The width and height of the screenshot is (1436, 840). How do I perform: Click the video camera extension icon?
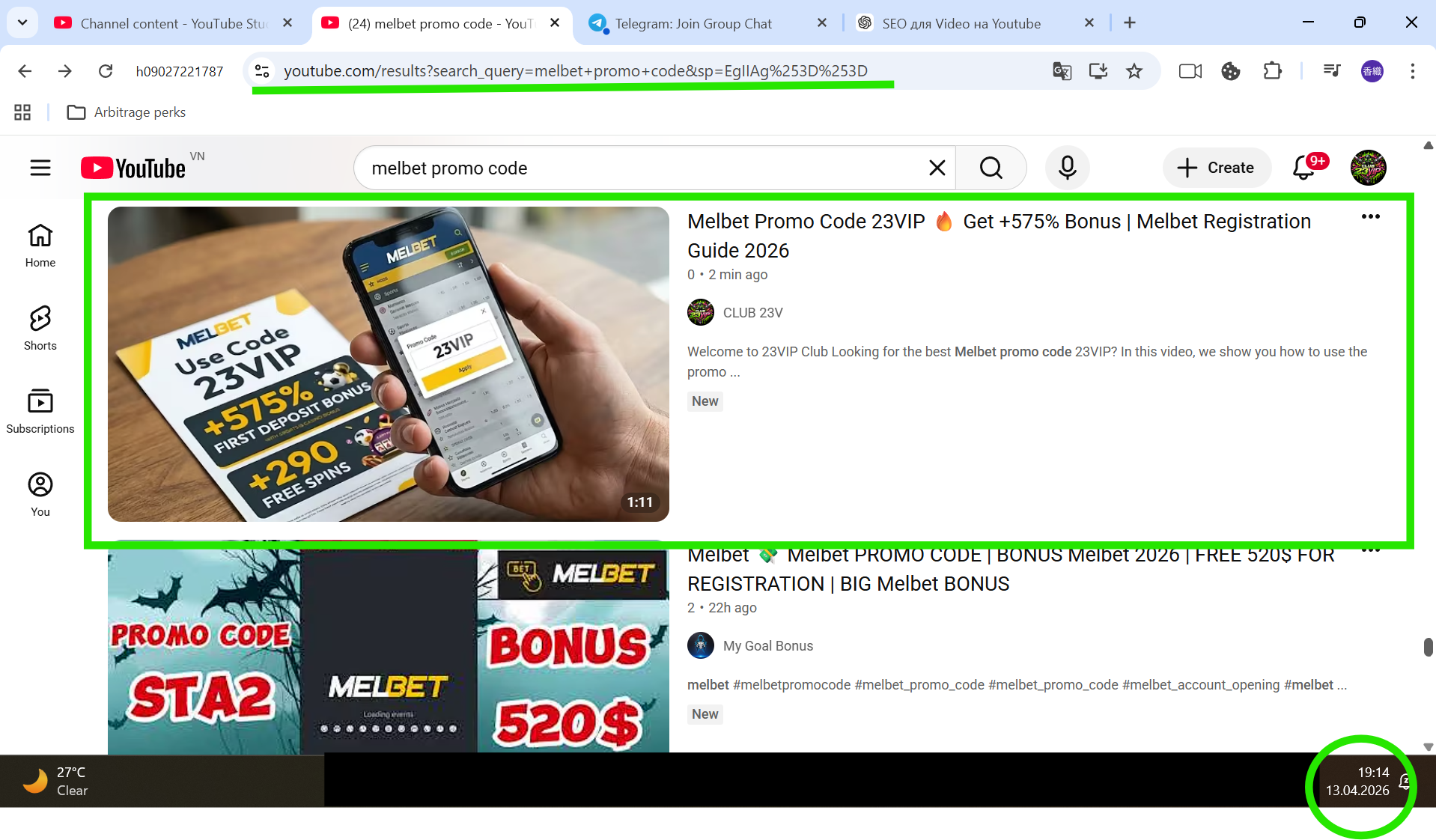(x=1190, y=71)
